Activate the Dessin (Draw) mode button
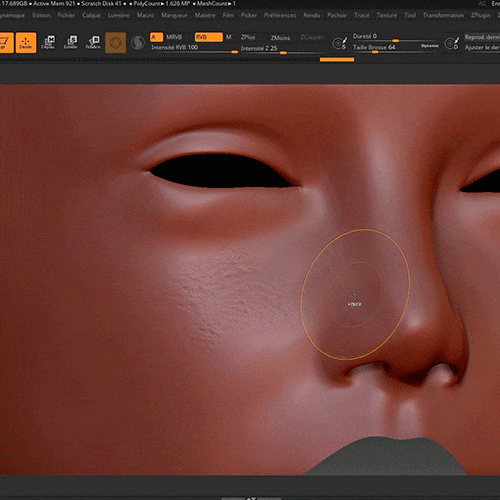Viewport: 500px width, 500px height. pyautogui.click(x=26, y=43)
